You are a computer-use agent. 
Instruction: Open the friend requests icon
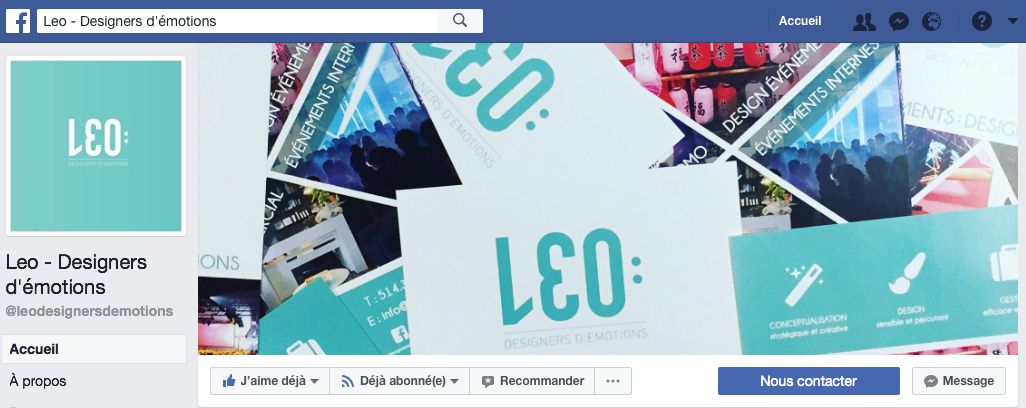pyautogui.click(x=864, y=22)
